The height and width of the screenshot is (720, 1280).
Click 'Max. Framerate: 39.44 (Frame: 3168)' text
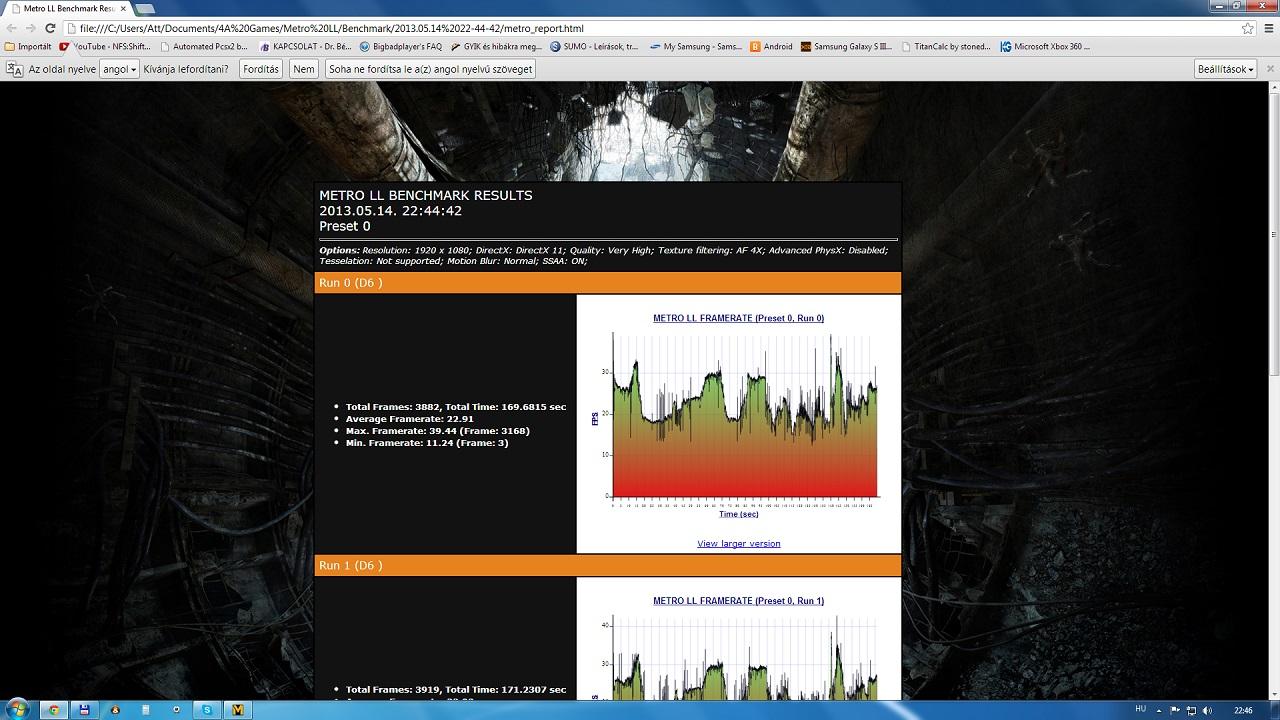438,431
